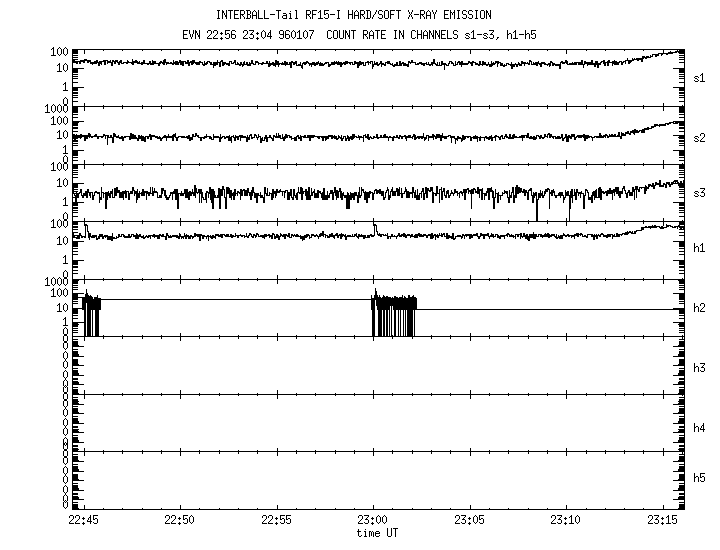Click the 23:00 time tick label
Viewport: 720px width, 550px height.
pos(373,520)
